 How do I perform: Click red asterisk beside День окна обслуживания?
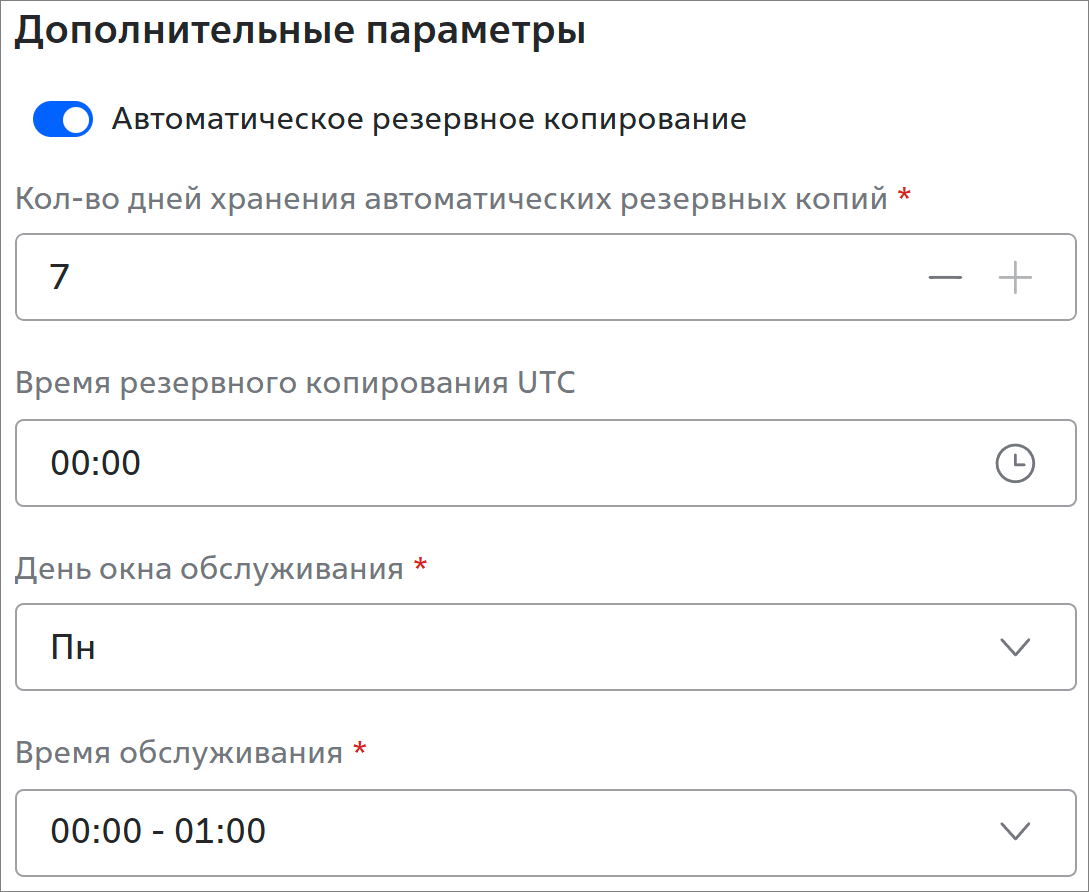[x=419, y=564]
